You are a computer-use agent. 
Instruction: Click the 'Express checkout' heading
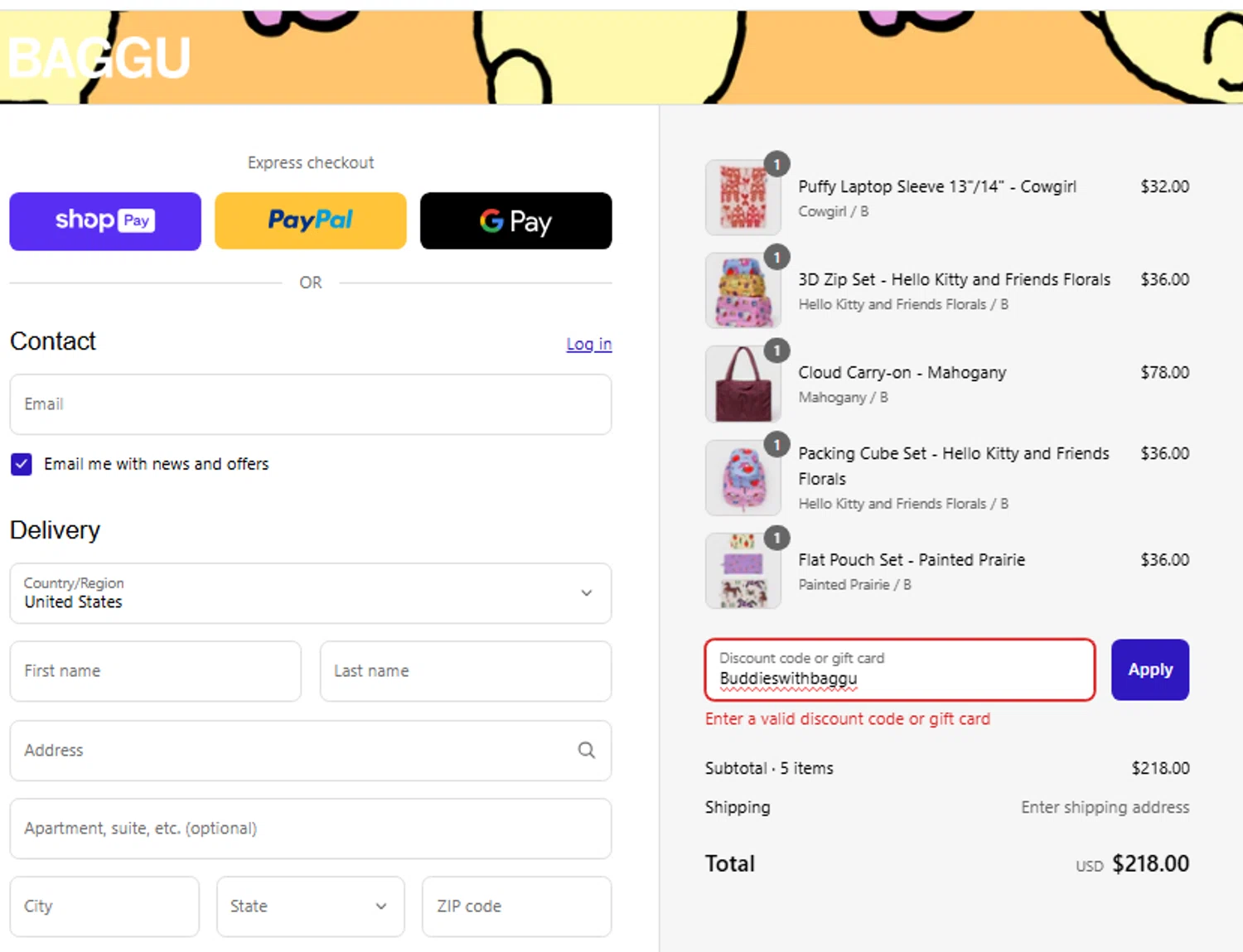tap(311, 163)
